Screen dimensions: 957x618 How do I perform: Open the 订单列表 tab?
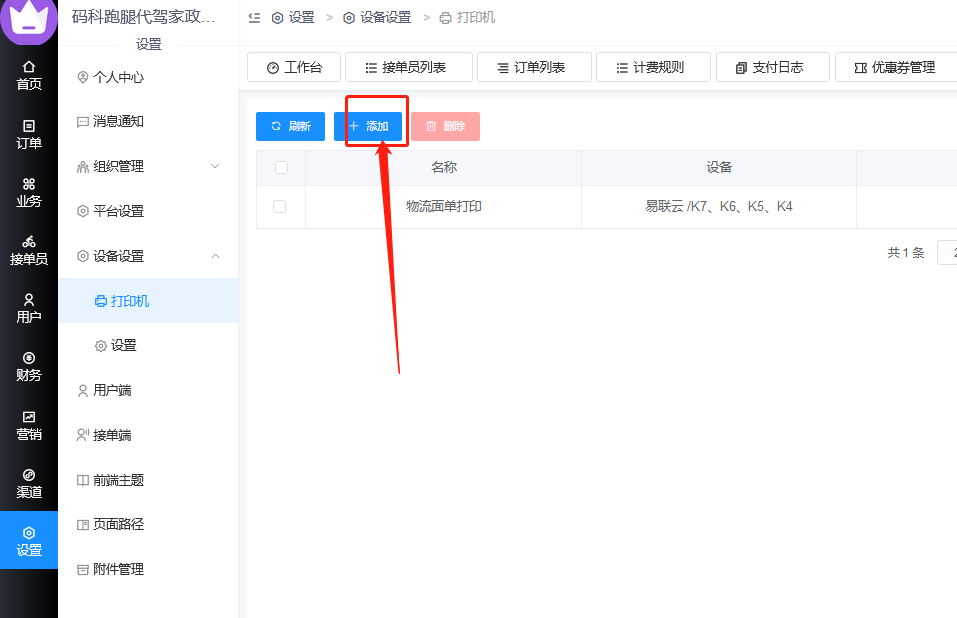click(534, 67)
